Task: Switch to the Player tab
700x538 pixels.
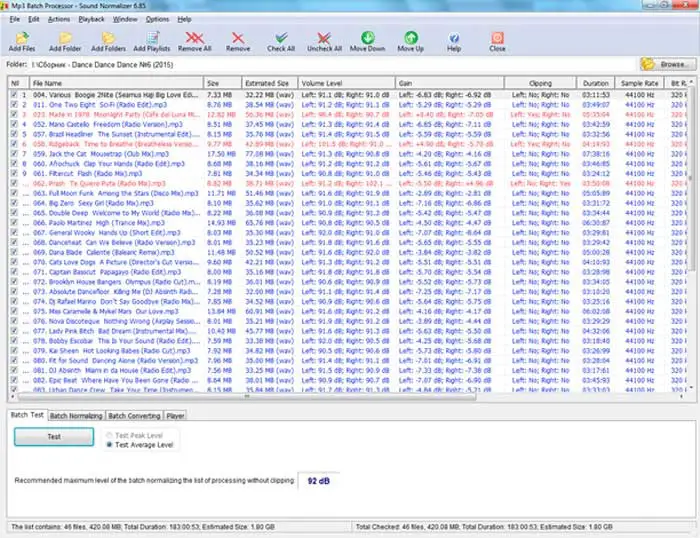Action: (x=175, y=416)
